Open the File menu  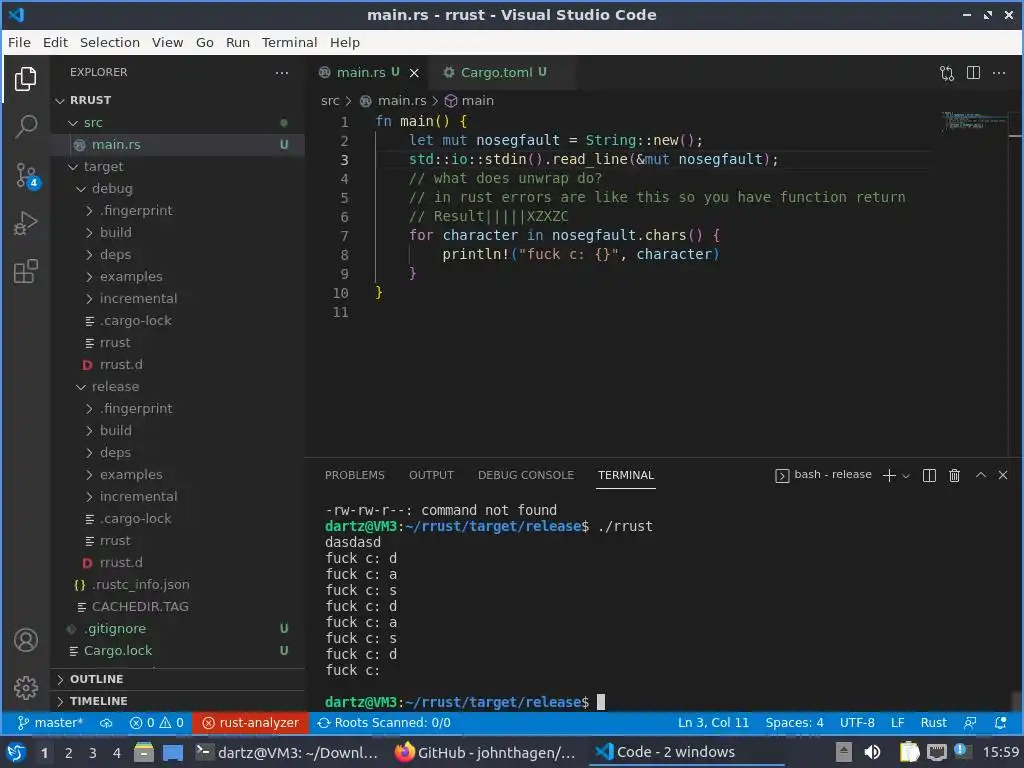[19, 42]
